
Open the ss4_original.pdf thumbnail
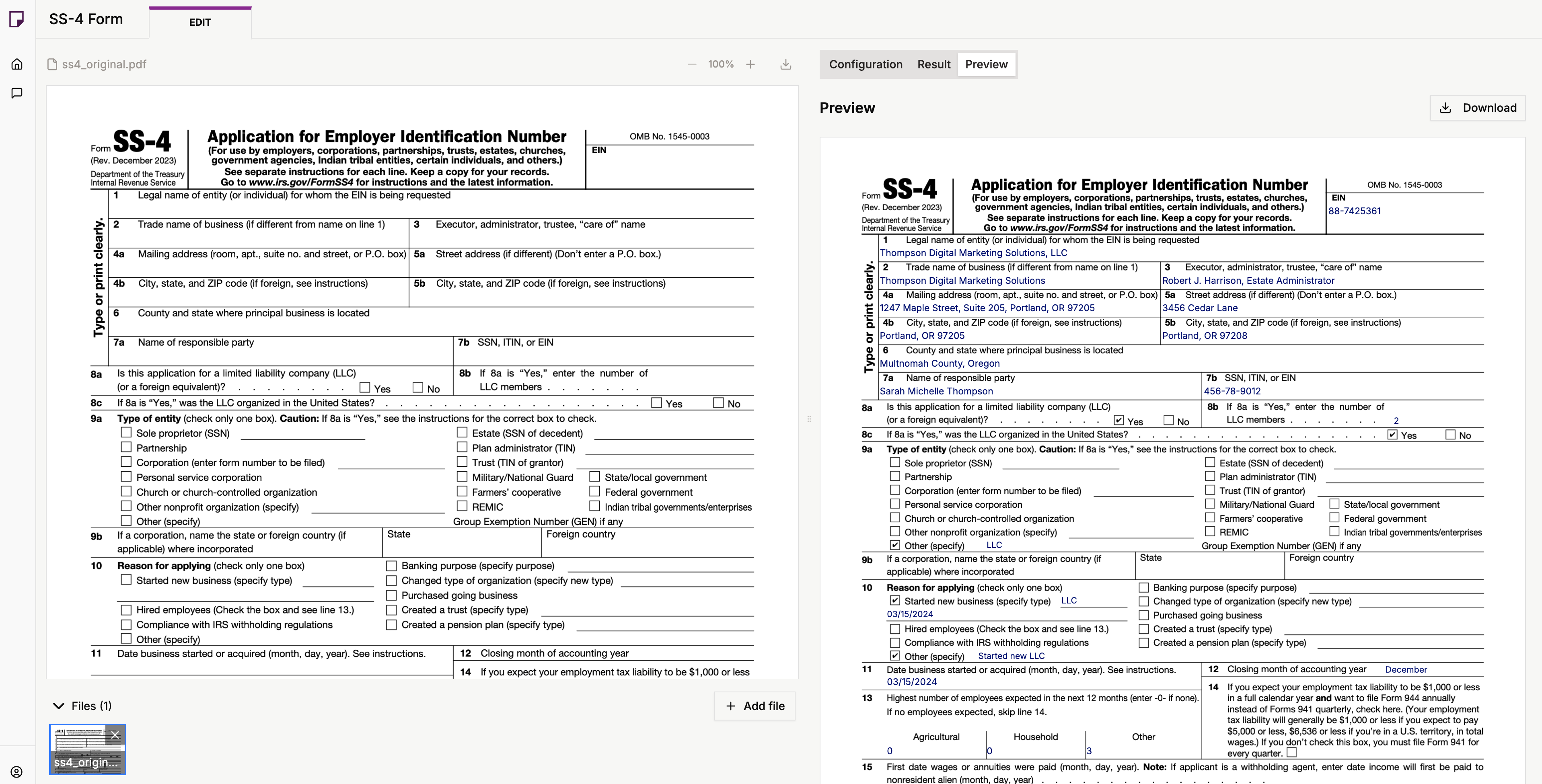click(87, 749)
